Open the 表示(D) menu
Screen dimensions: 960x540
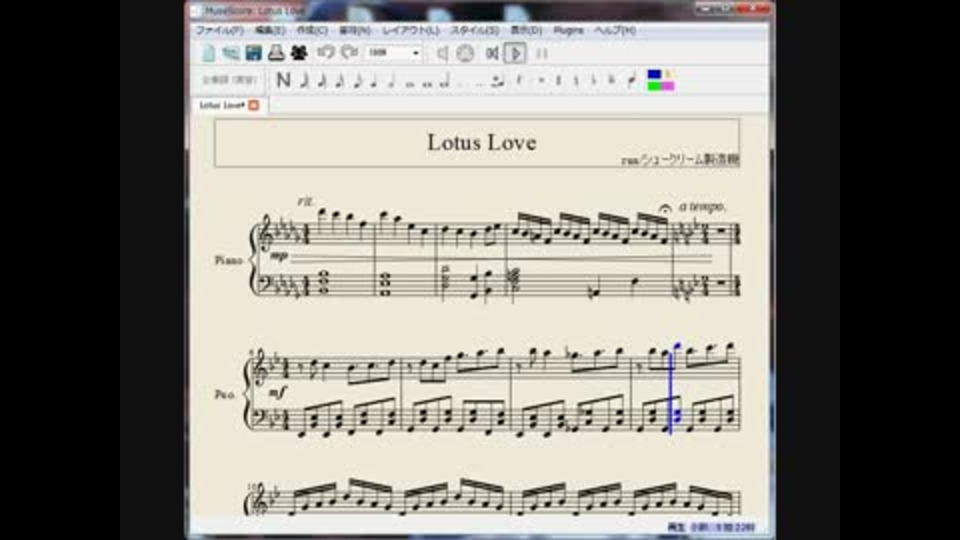tap(526, 30)
